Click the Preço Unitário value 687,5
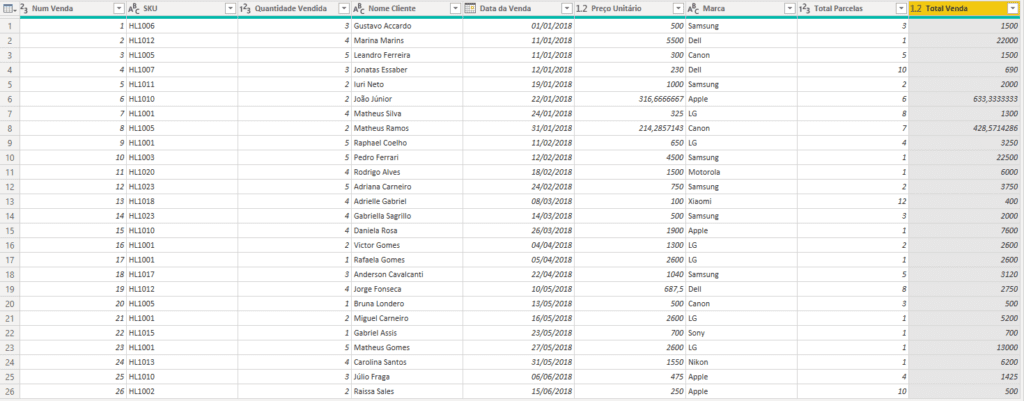The width and height of the screenshot is (1024, 401). coord(630,289)
